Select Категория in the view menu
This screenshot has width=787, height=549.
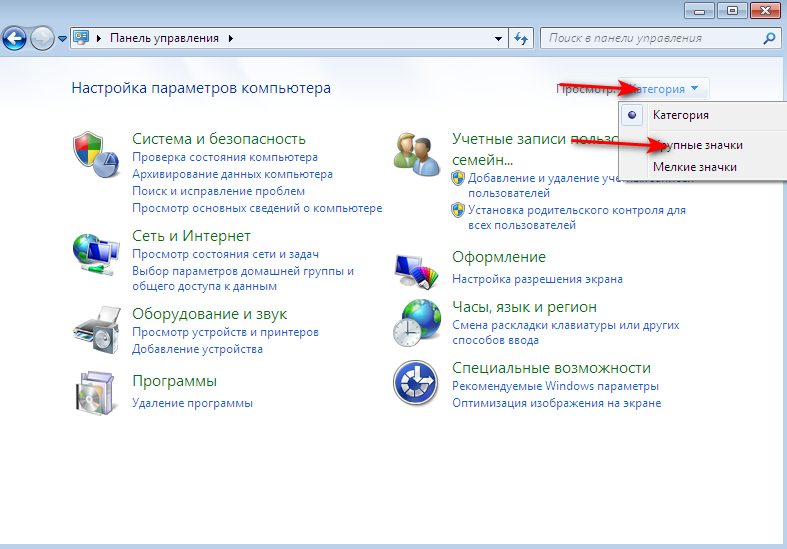pos(681,115)
